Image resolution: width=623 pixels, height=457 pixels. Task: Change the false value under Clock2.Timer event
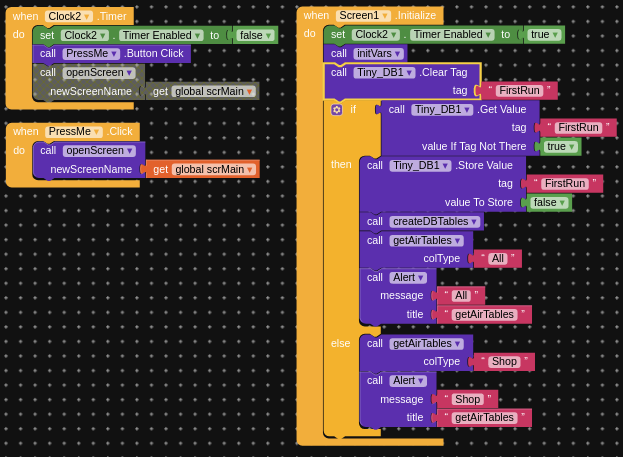(255, 35)
